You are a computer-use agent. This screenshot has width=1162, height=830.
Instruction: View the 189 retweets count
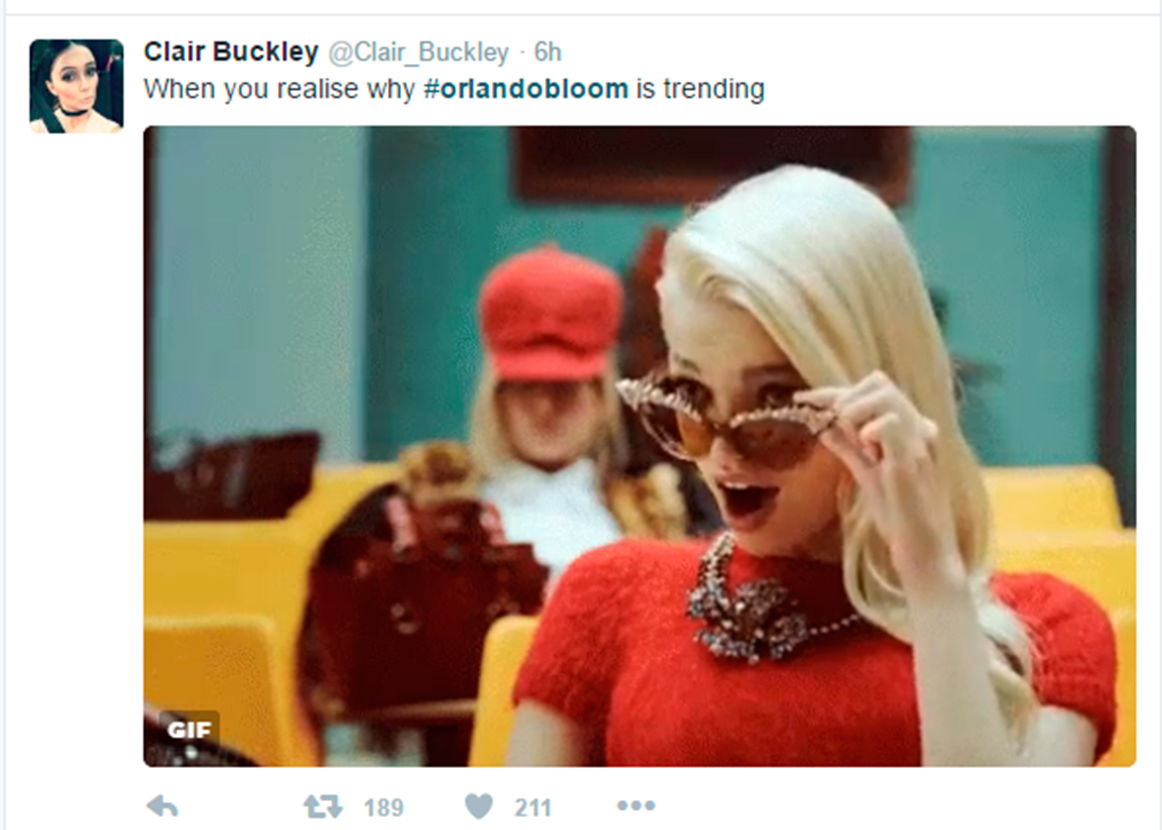383,807
